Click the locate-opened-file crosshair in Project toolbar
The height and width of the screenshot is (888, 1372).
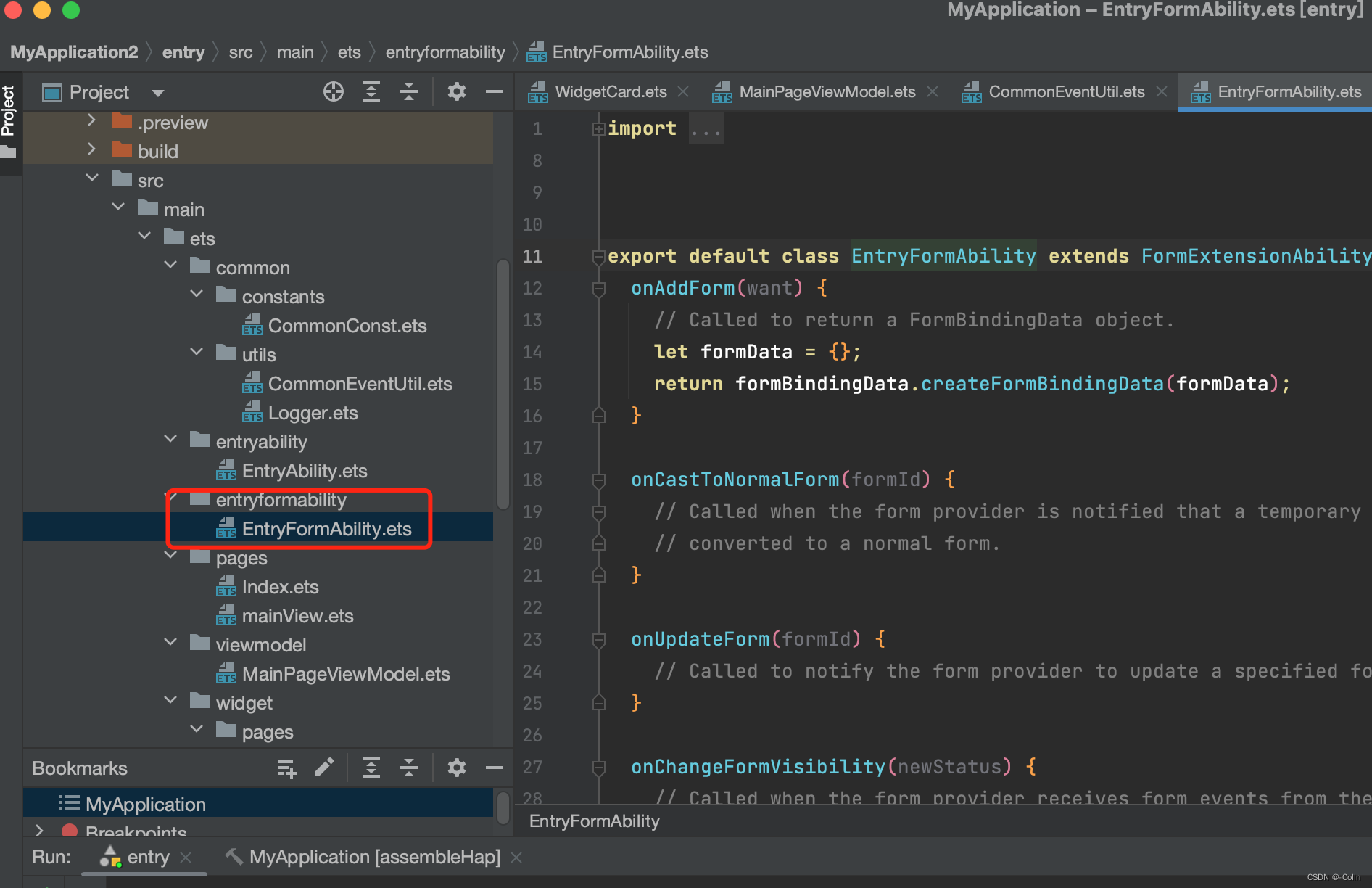333,91
